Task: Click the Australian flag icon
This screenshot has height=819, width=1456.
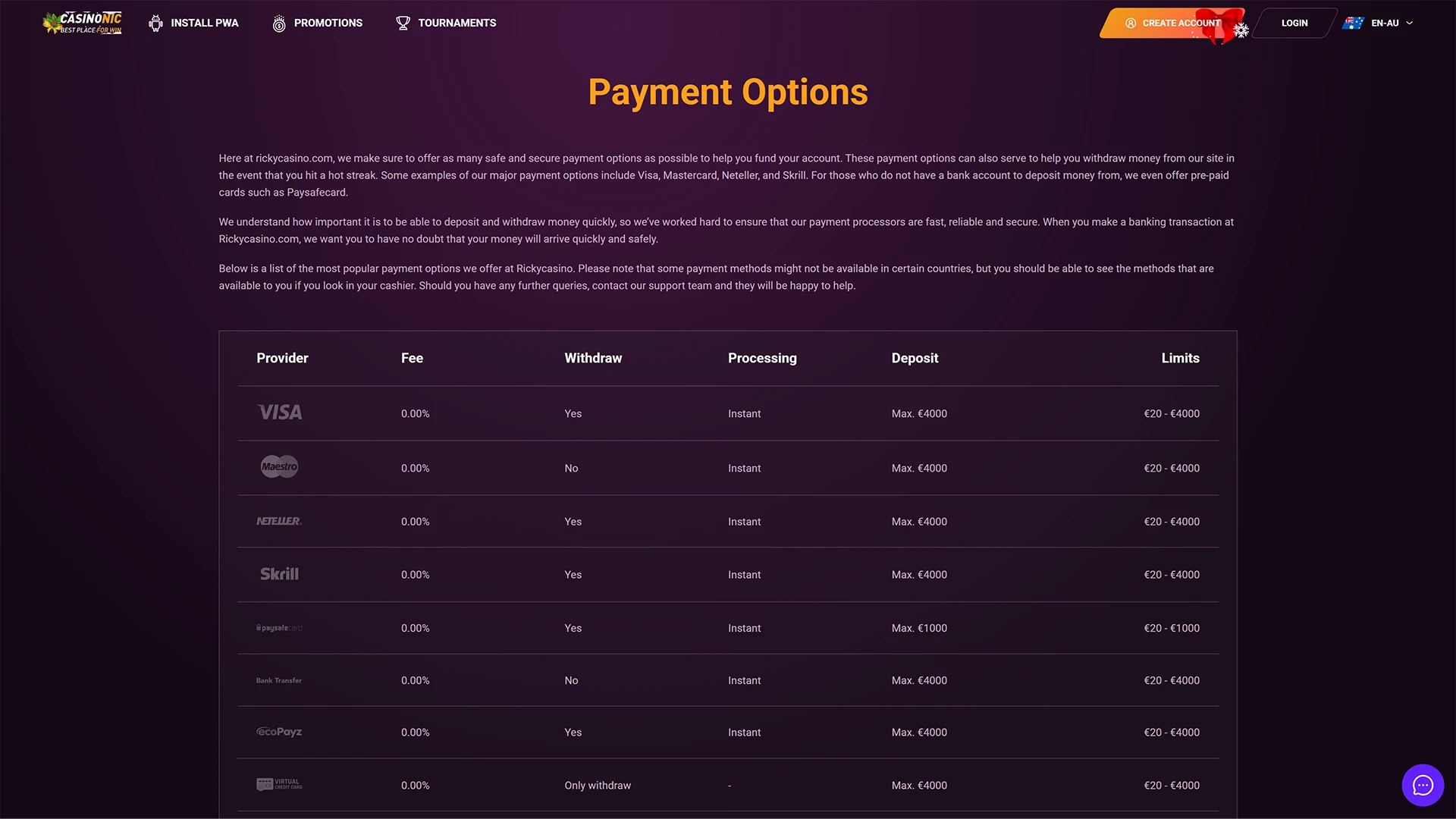Action: pos(1353,23)
